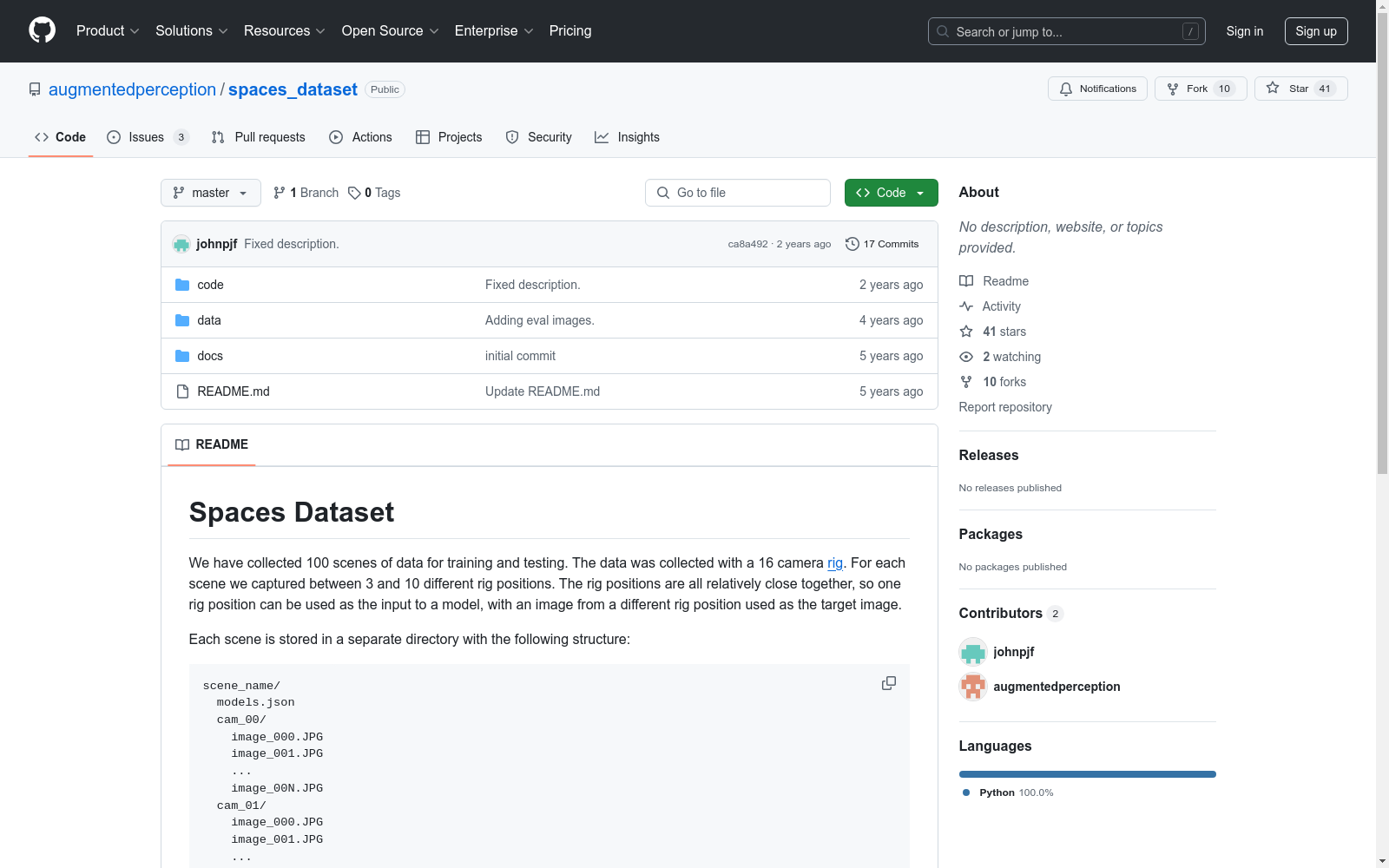Screen dimensions: 1389x868
Task: Click augmentedperception avatar in Contributors
Action: [973, 687]
